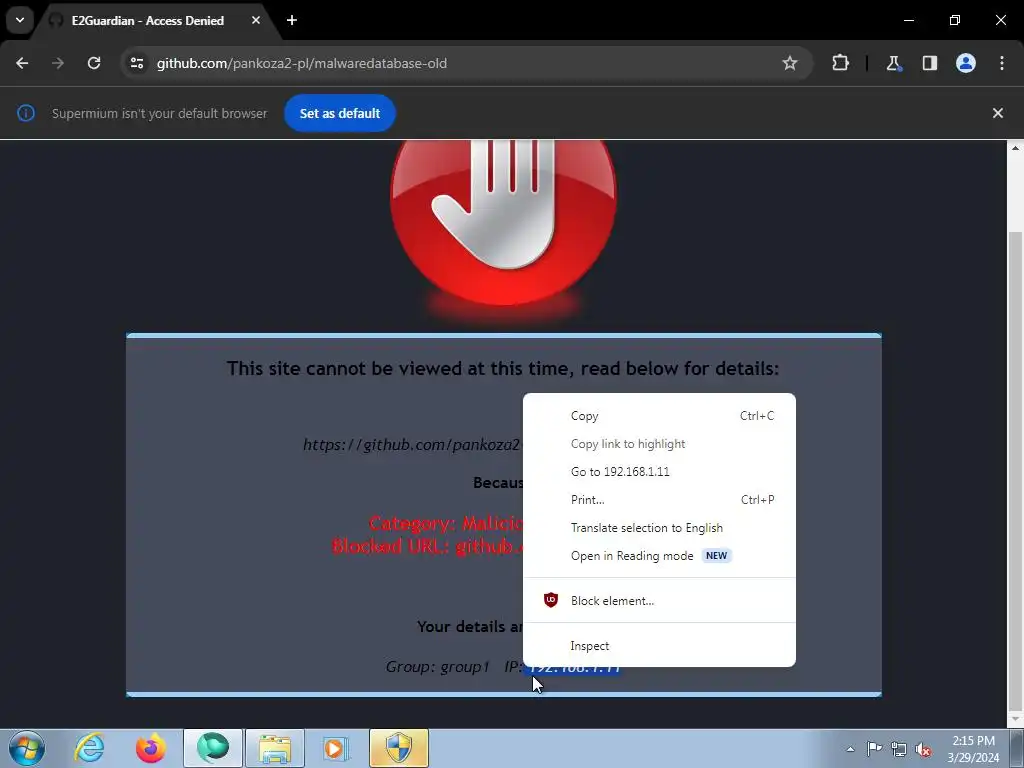Select uBlock Block element... entry
The height and width of the screenshot is (768, 1024).
[659, 601]
